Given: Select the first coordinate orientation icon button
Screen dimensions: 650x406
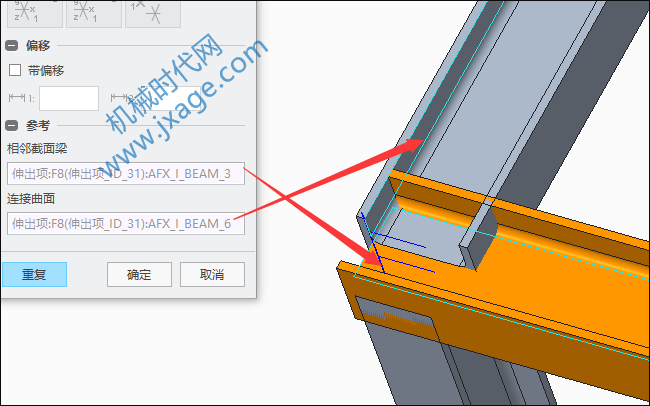Looking at the screenshot, I should [35, 13].
